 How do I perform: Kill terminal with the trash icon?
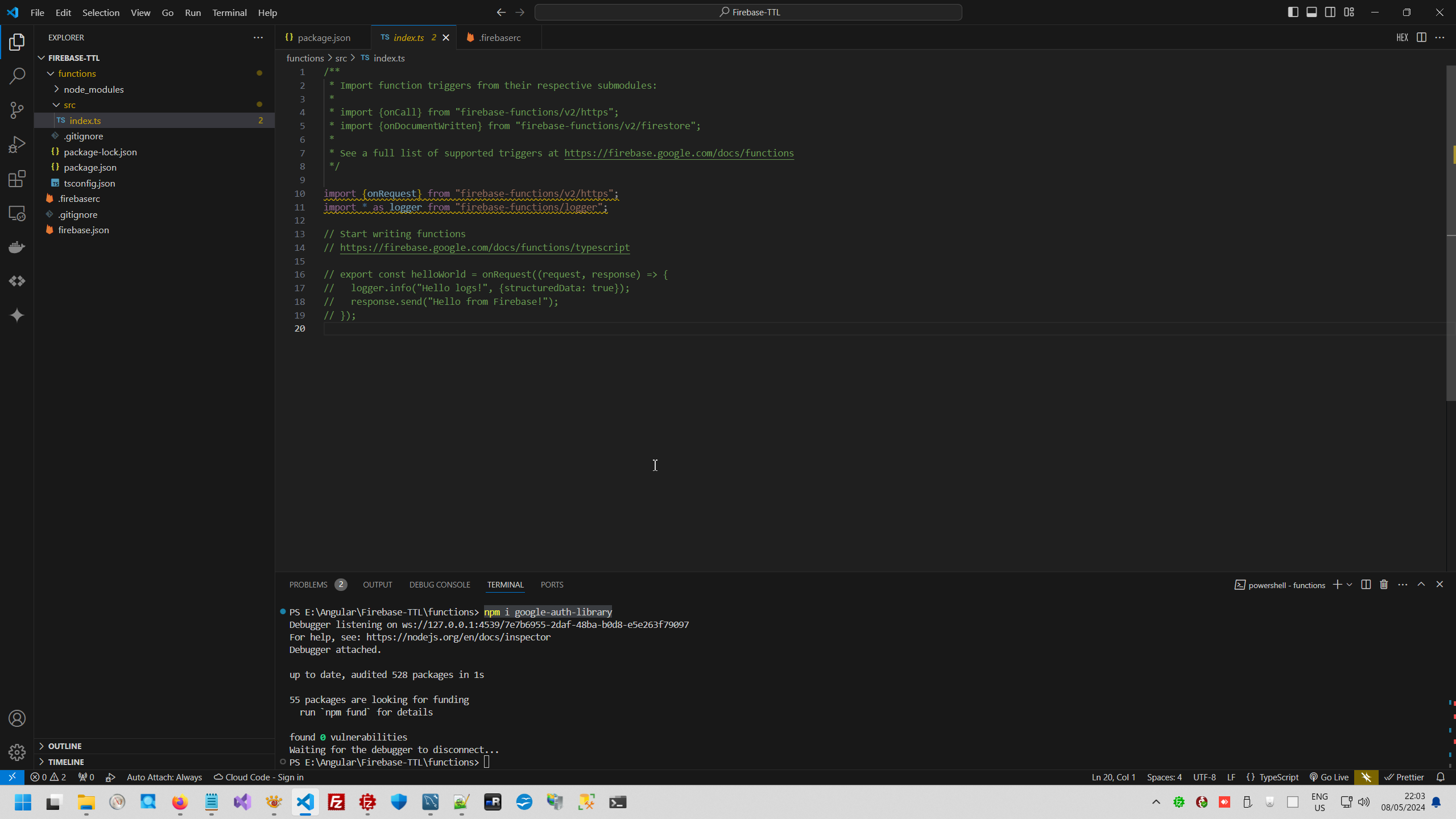point(1384,585)
